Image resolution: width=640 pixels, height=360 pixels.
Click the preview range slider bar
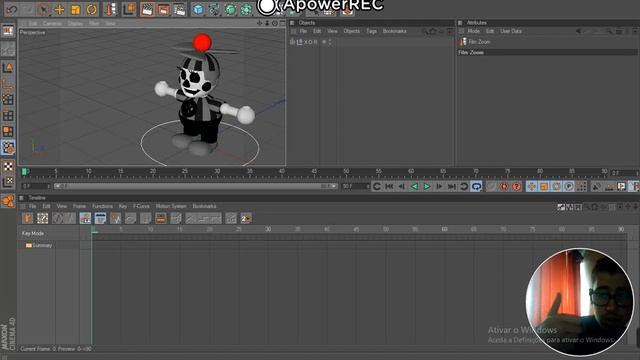pos(196,186)
